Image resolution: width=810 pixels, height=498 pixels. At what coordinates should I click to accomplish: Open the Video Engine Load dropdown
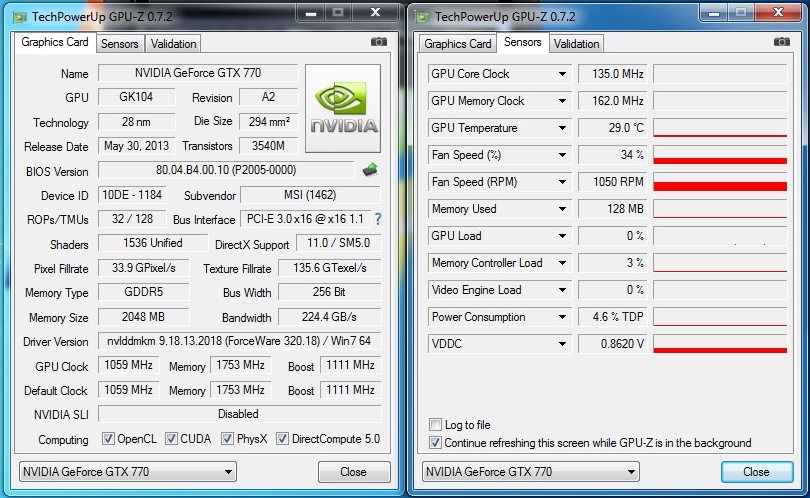coord(562,290)
